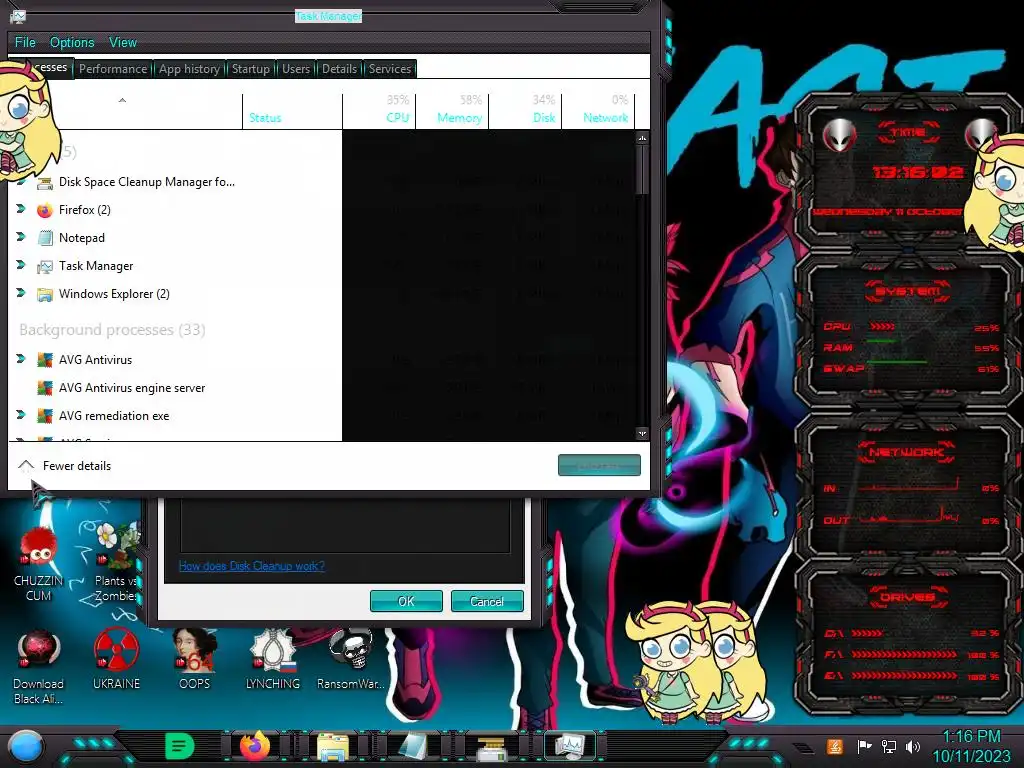1024x768 pixels.
Task: Collapse view using Fewer details arrow
Action: point(25,465)
